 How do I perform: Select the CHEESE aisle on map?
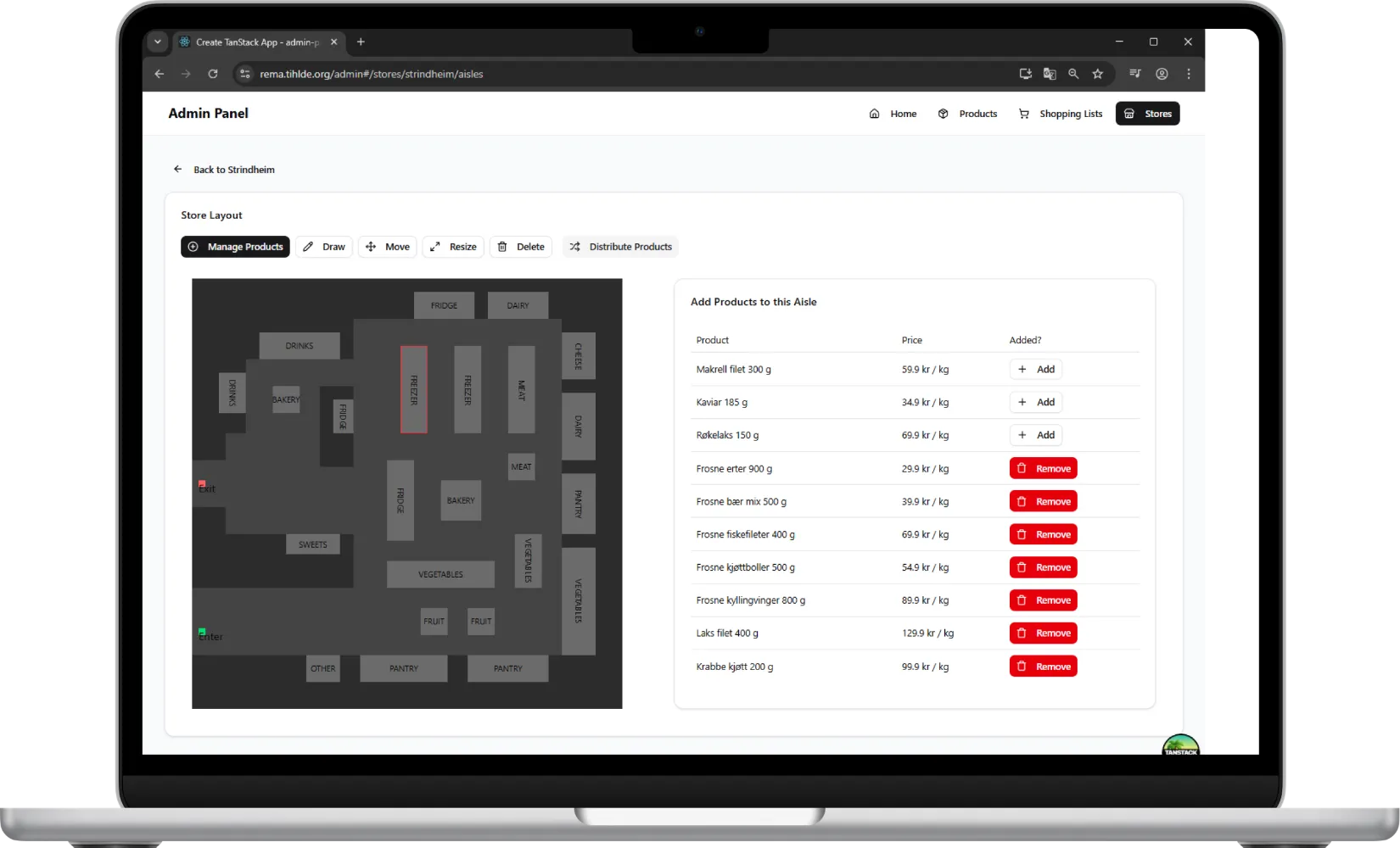tap(579, 356)
